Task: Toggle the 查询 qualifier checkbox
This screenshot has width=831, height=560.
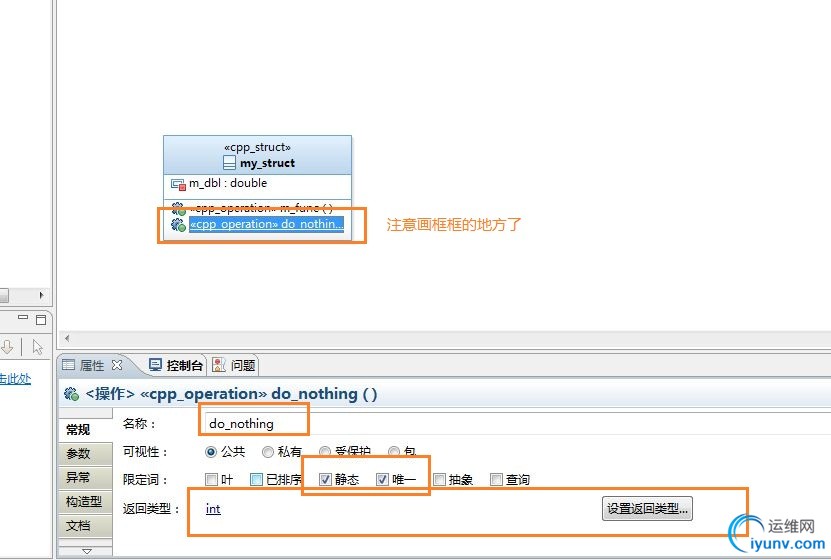Action: tap(496, 479)
